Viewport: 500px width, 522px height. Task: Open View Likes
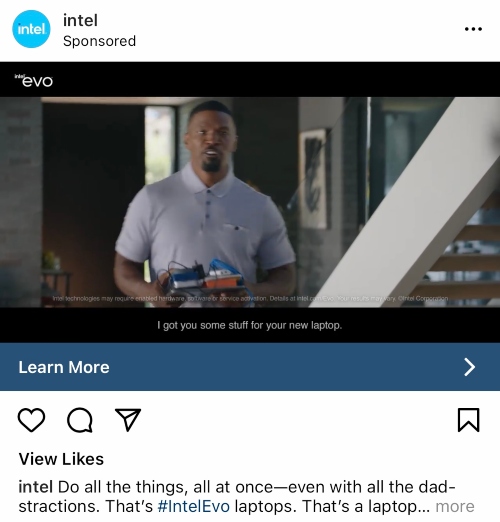click(61, 459)
